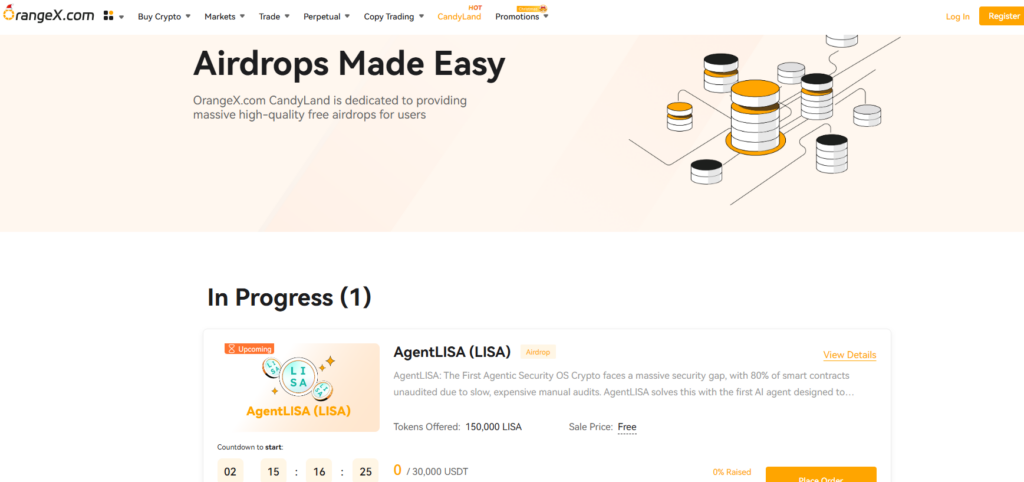Click the Upcoming hourglass badge
The image size is (1024, 482).
tap(249, 349)
